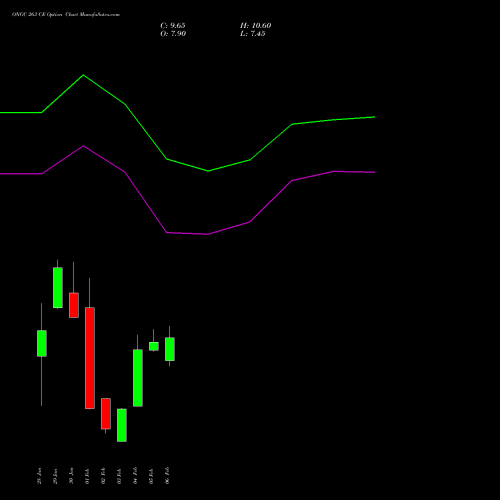The height and width of the screenshot is (500, 500).
Task: Click the ONGC option chart title text
Action: point(66,15)
